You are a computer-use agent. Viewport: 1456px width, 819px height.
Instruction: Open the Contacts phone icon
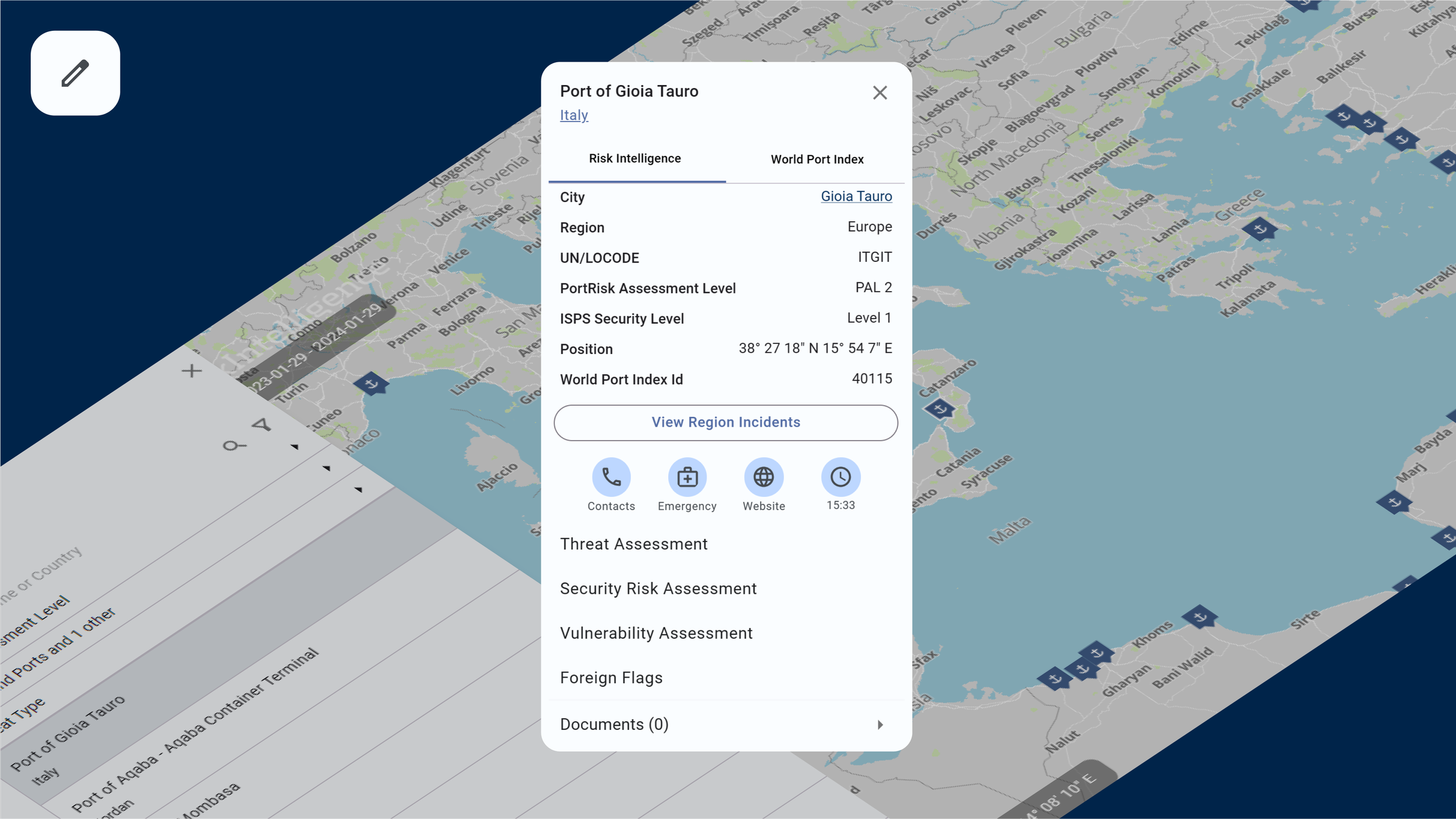click(x=611, y=477)
